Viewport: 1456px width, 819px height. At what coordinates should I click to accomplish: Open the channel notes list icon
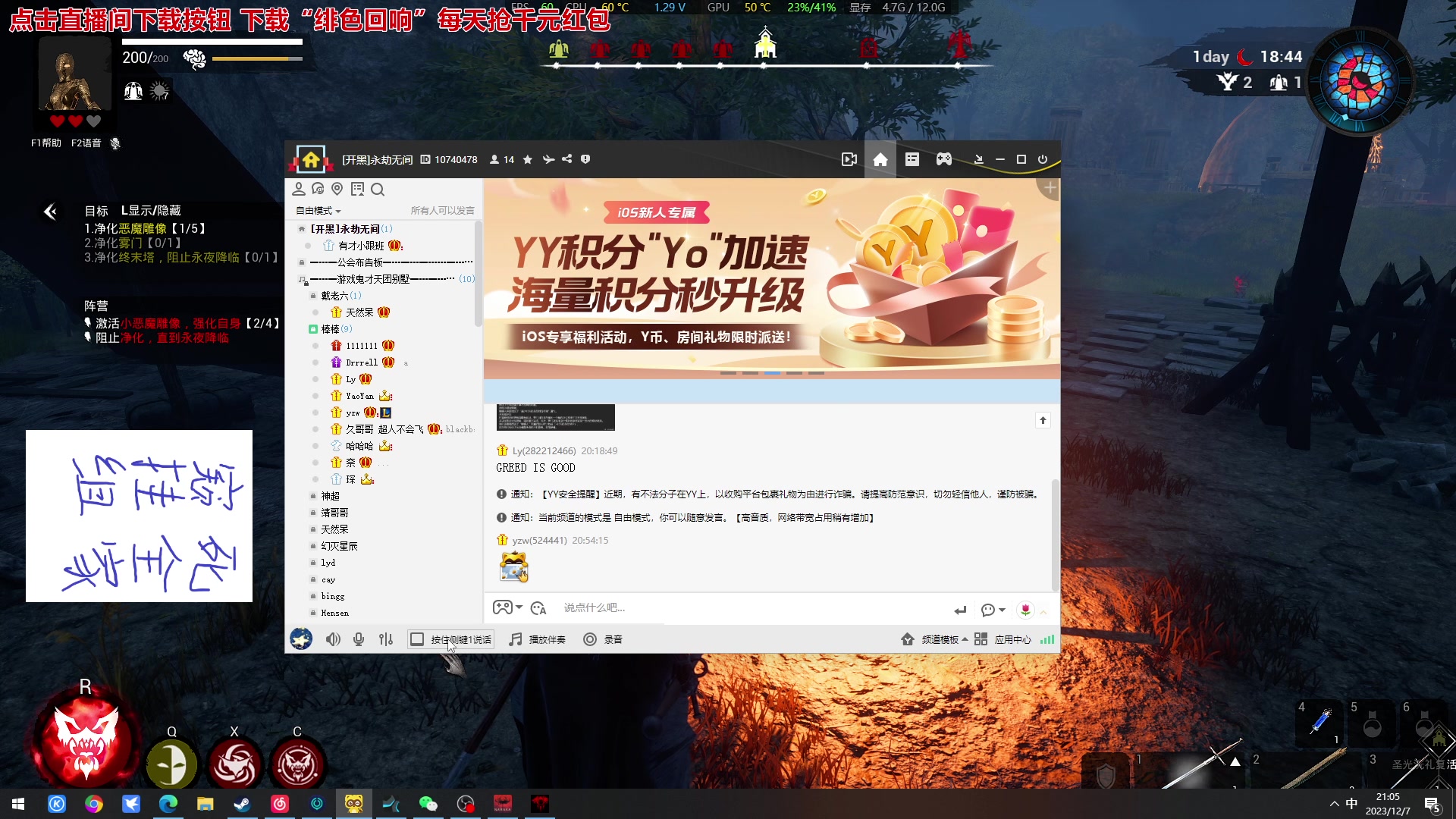tap(357, 189)
